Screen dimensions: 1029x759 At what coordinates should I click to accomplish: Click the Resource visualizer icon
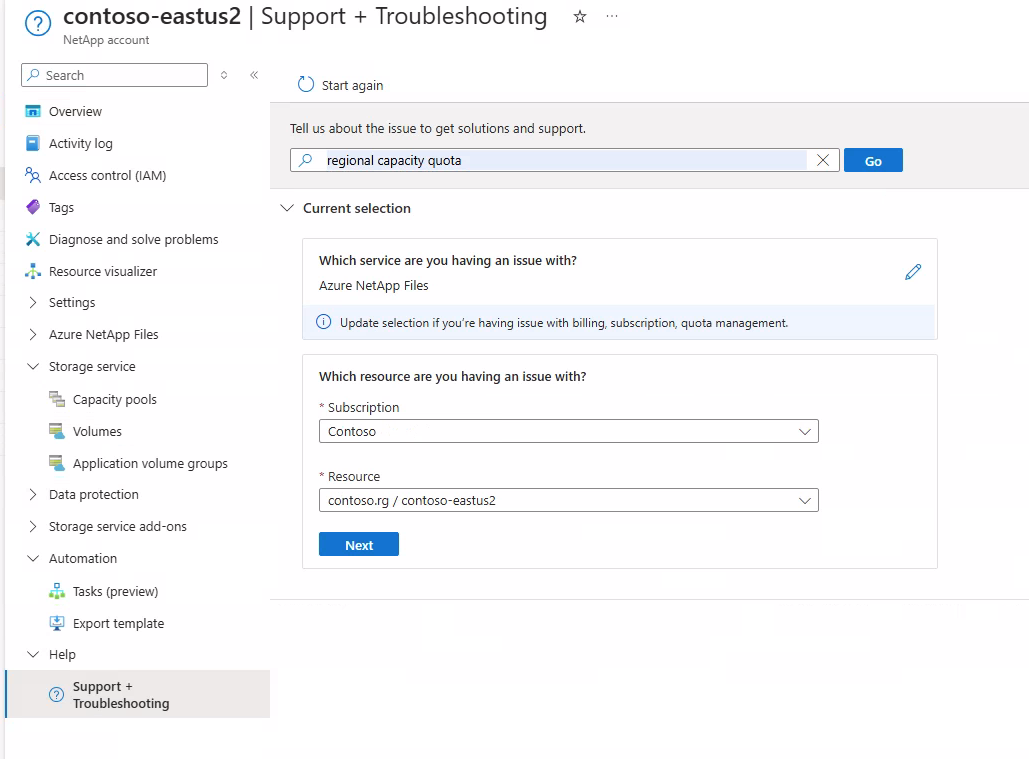tap(33, 271)
